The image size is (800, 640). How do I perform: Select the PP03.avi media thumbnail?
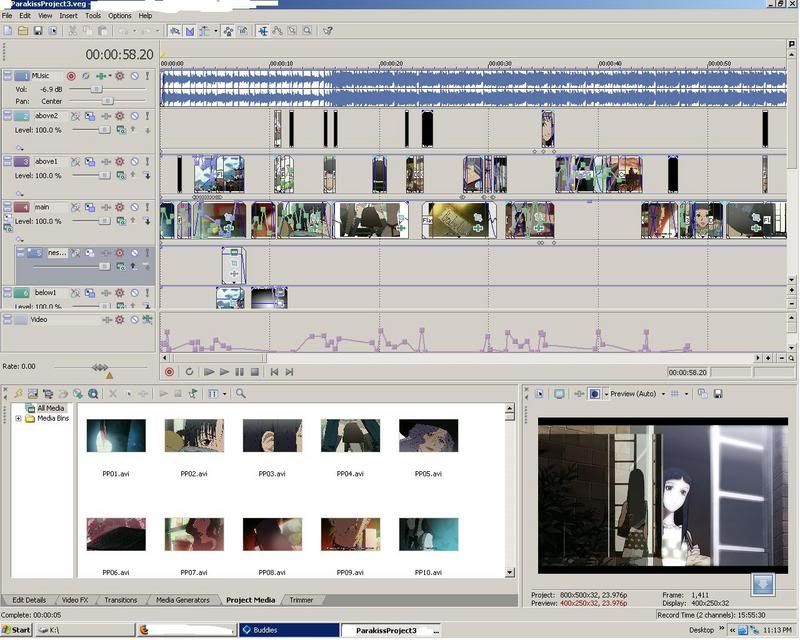(272, 436)
